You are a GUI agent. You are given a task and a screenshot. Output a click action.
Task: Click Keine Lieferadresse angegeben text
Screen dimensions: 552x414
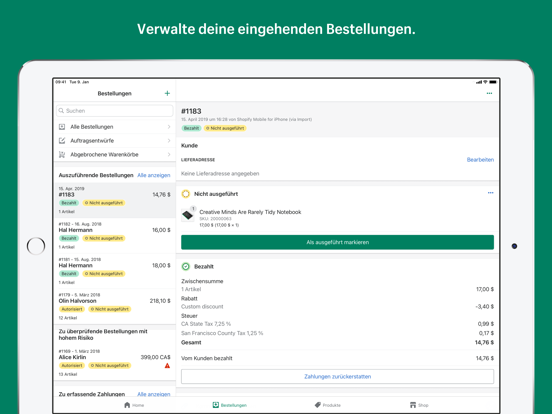pos(220,174)
